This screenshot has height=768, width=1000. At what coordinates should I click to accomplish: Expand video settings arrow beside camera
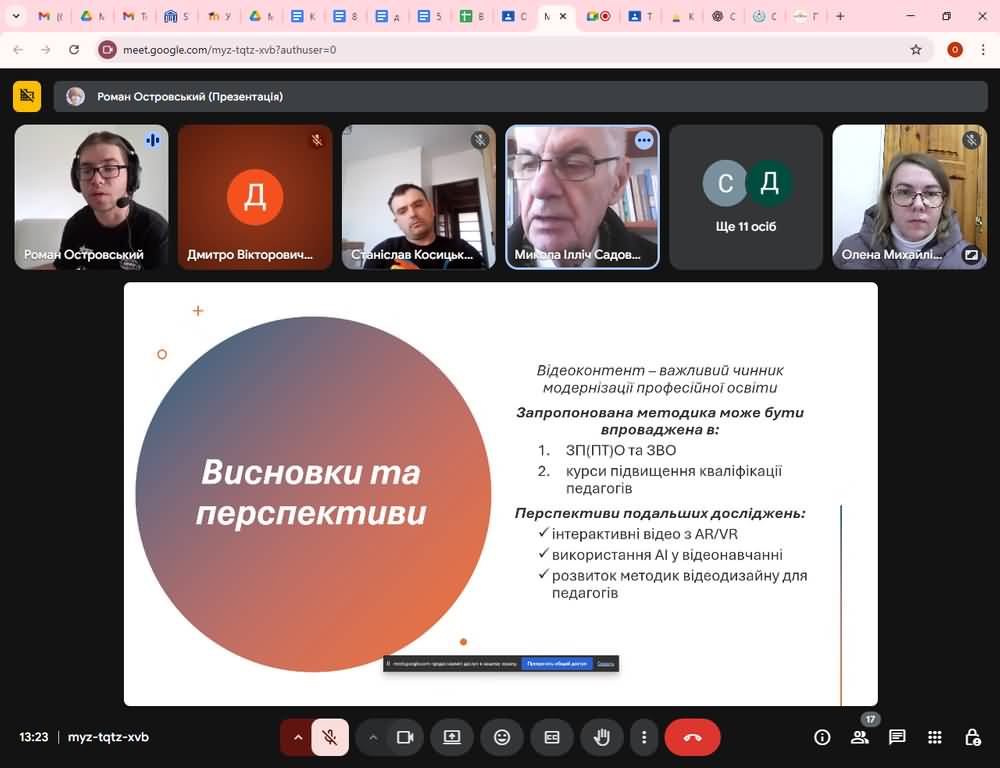tap(373, 737)
